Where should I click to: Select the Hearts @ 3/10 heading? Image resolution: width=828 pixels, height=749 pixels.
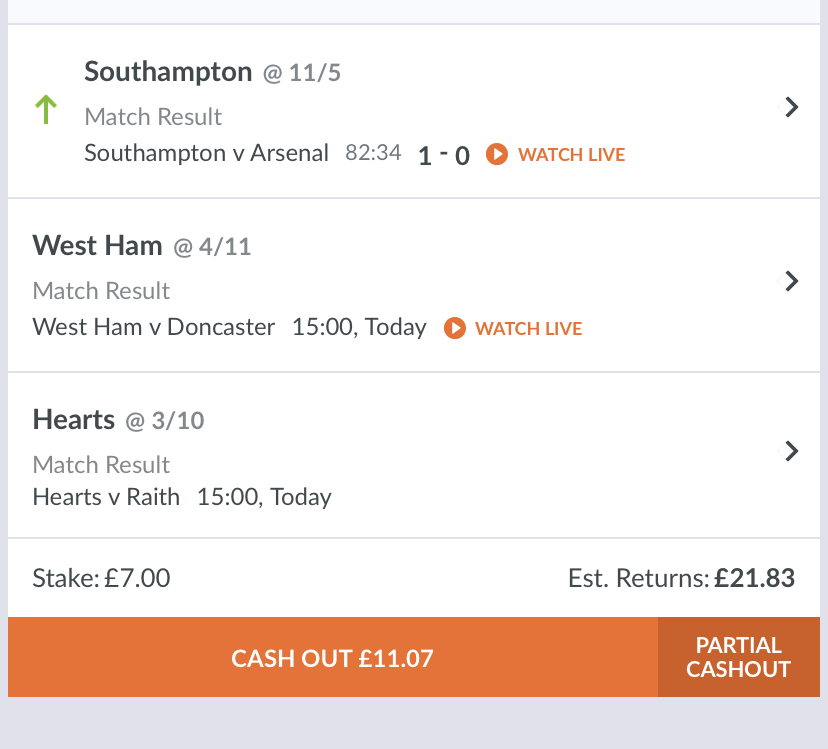point(118,420)
